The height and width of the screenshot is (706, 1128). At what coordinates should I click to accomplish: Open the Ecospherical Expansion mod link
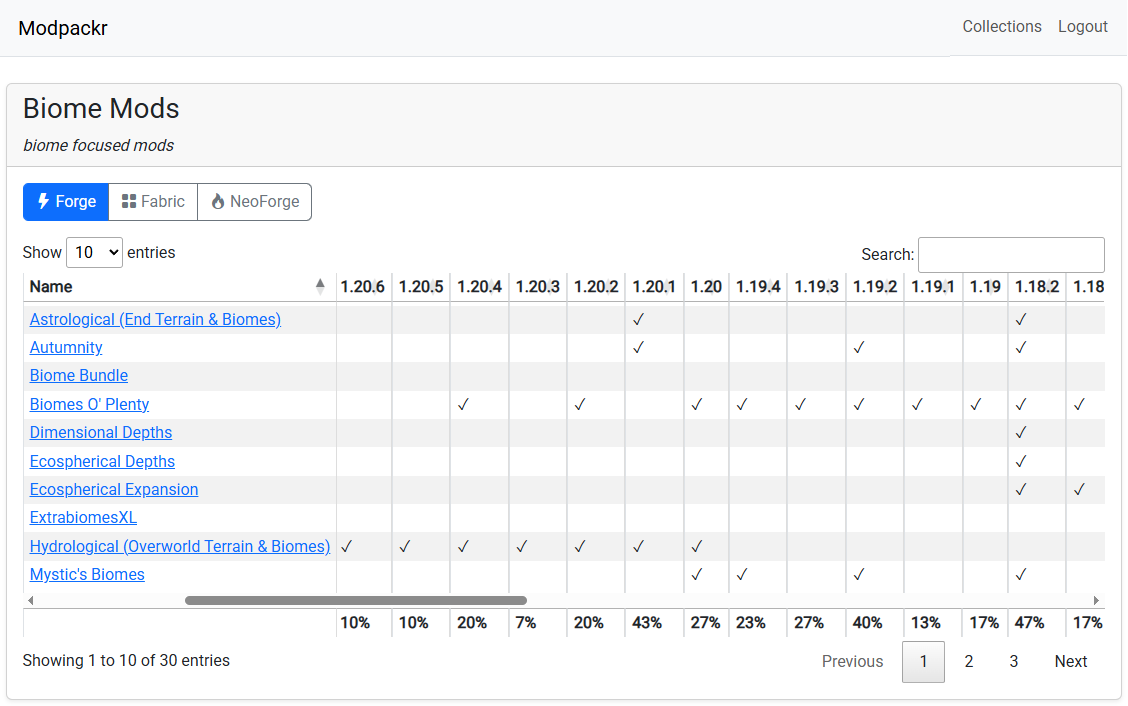point(113,489)
